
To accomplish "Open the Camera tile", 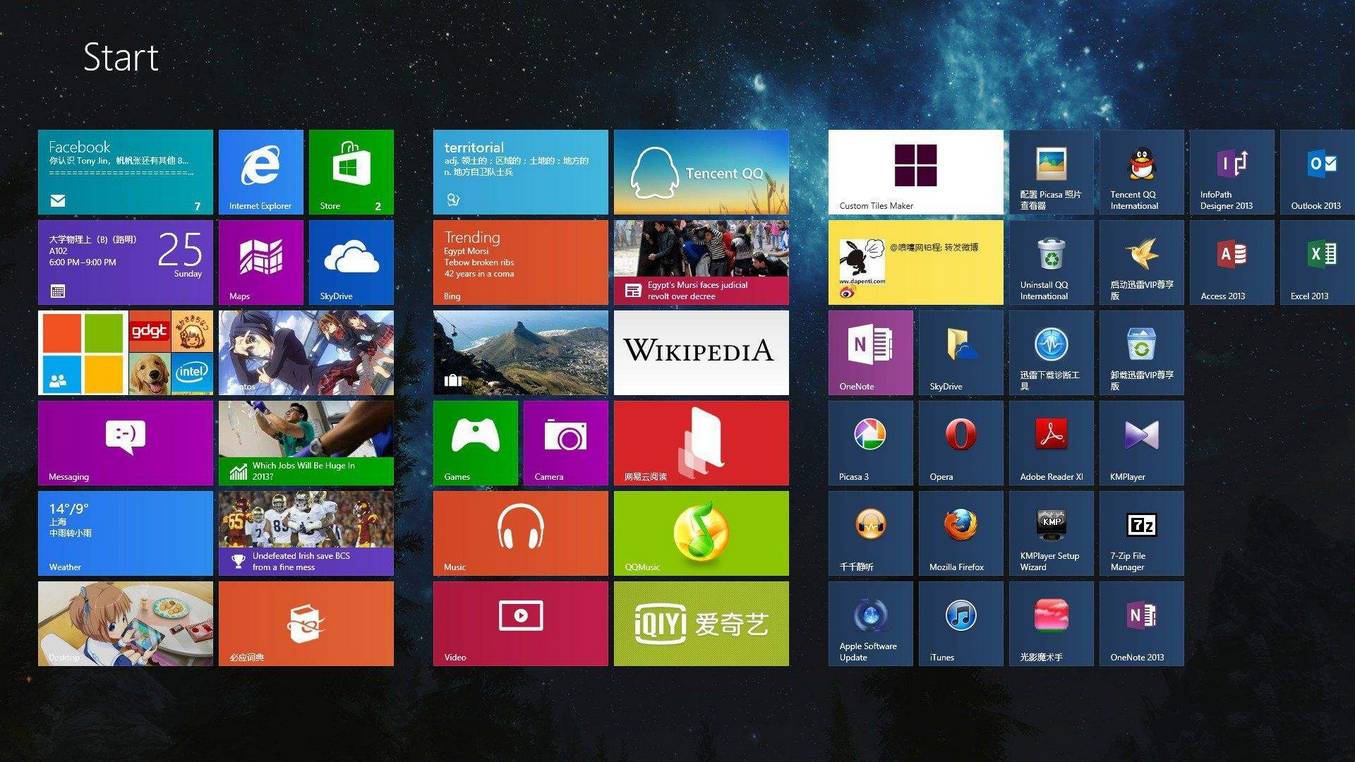I will (x=565, y=443).
